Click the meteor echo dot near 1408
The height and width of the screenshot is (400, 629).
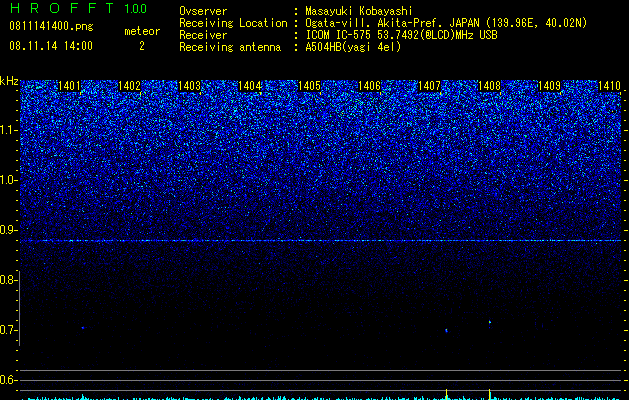490,322
